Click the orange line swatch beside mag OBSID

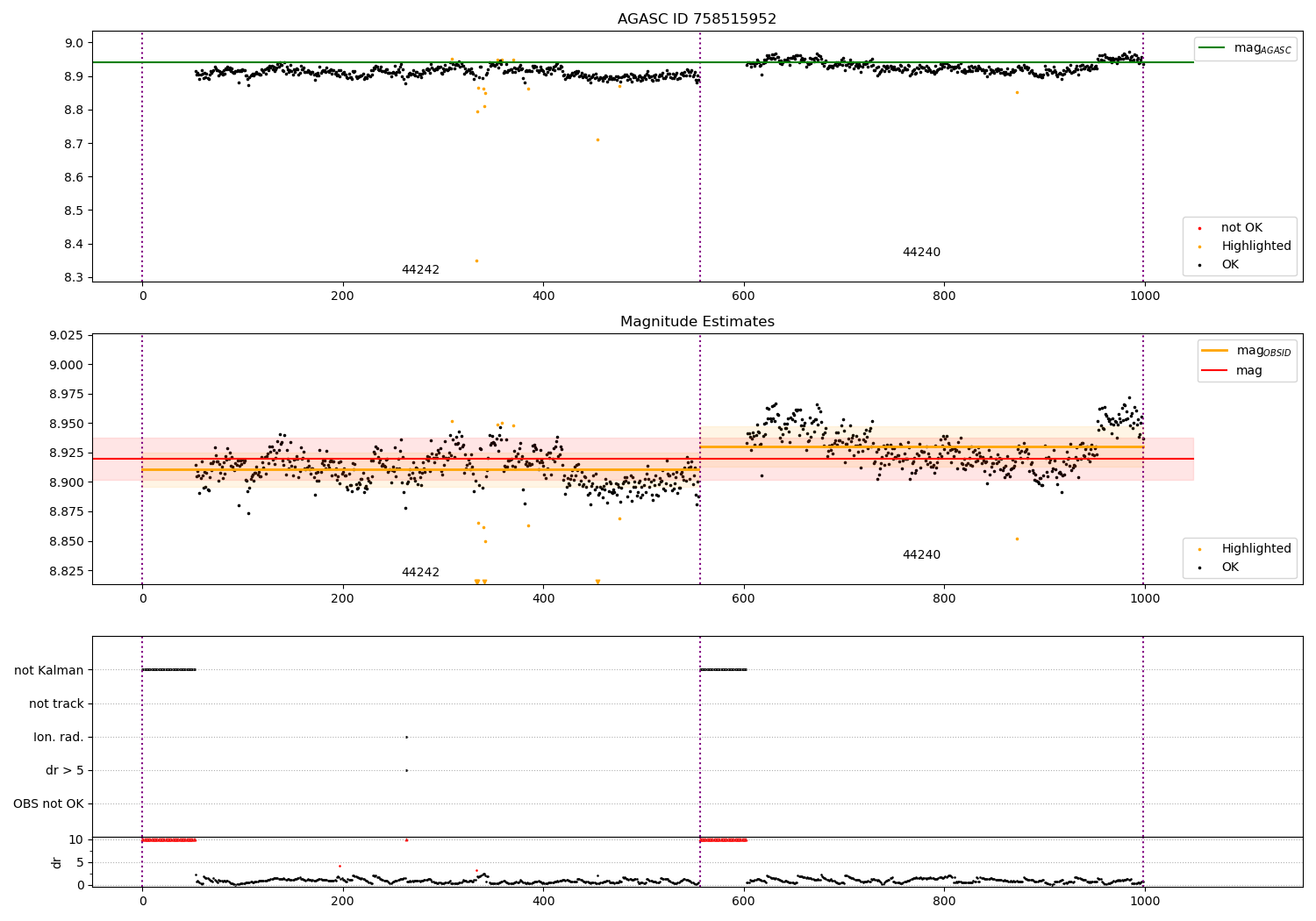coord(1214,350)
